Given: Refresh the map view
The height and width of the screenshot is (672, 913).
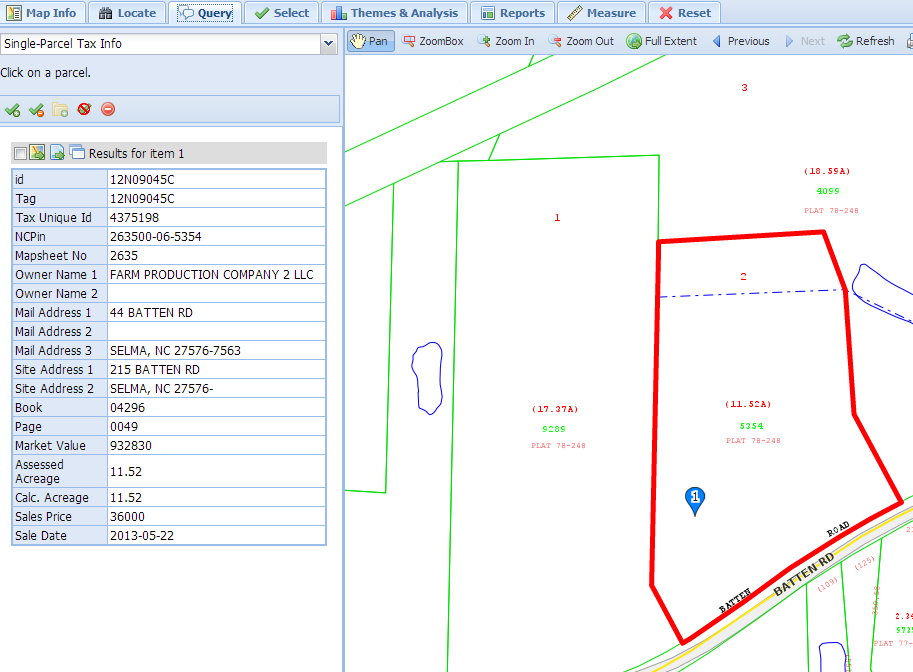Looking at the screenshot, I should pyautogui.click(x=866, y=41).
